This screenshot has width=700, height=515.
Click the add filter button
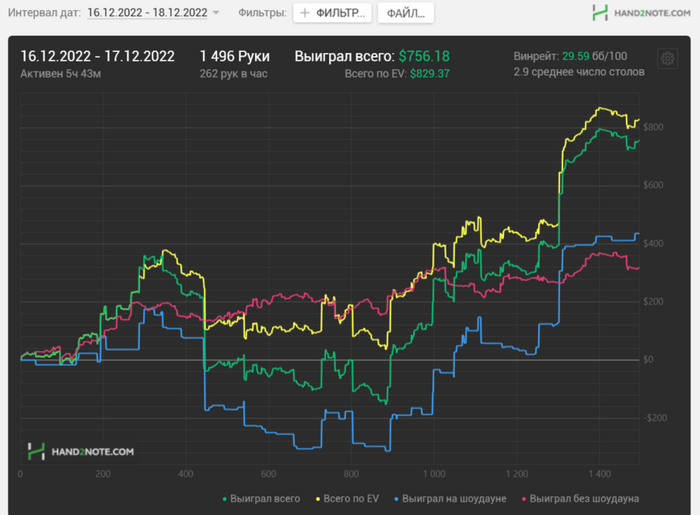[333, 13]
